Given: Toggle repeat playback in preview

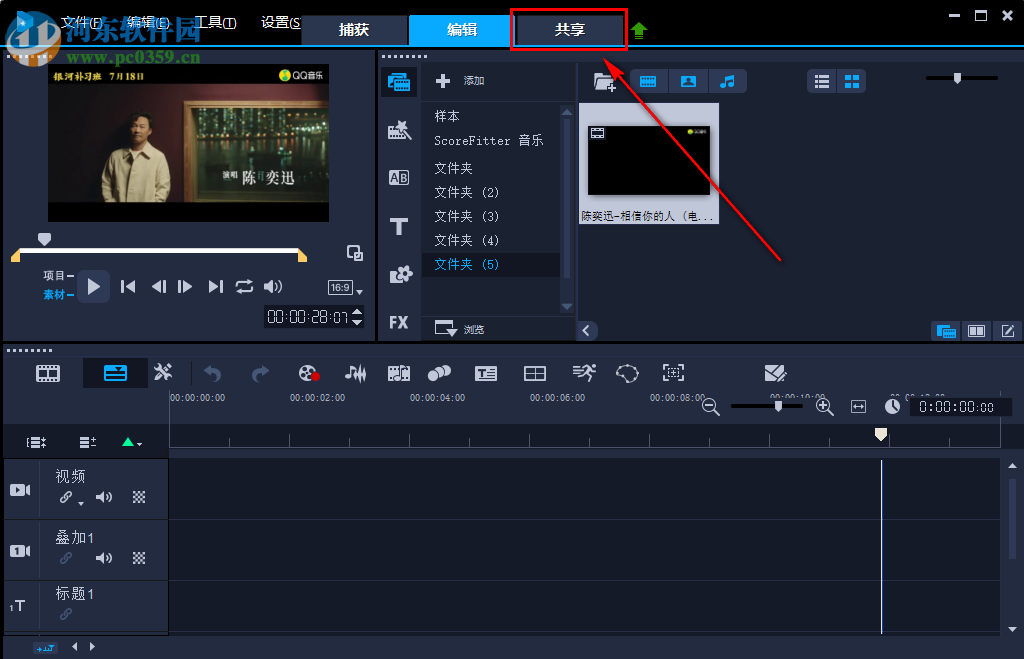Looking at the screenshot, I should click(244, 286).
